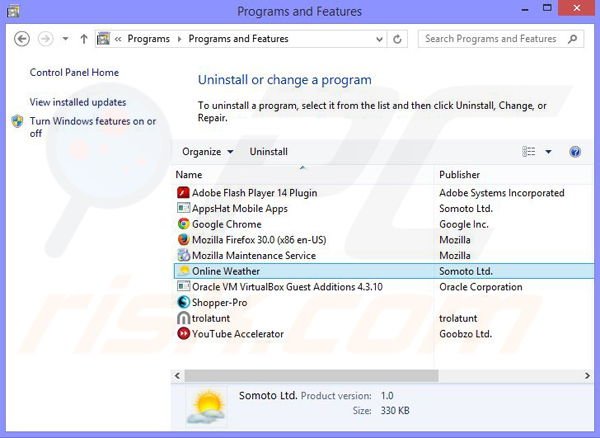Refresh the Programs and Features list
The height and width of the screenshot is (438, 600).
[x=397, y=39]
